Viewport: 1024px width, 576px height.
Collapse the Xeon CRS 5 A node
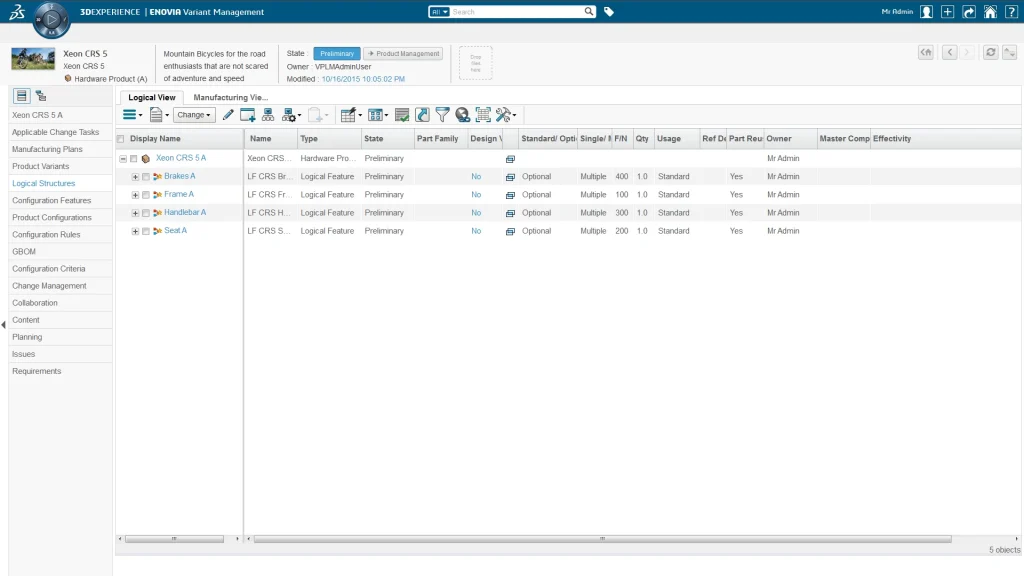tap(122, 158)
